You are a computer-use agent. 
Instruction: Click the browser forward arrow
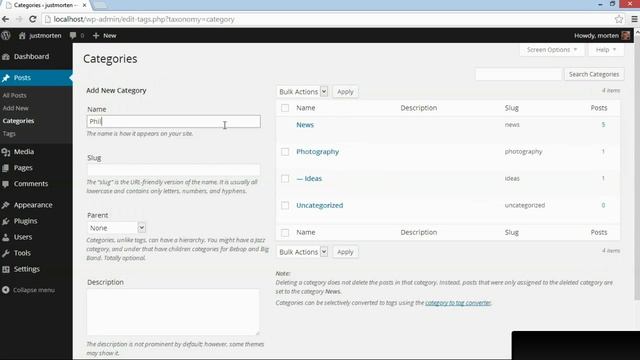click(x=19, y=19)
